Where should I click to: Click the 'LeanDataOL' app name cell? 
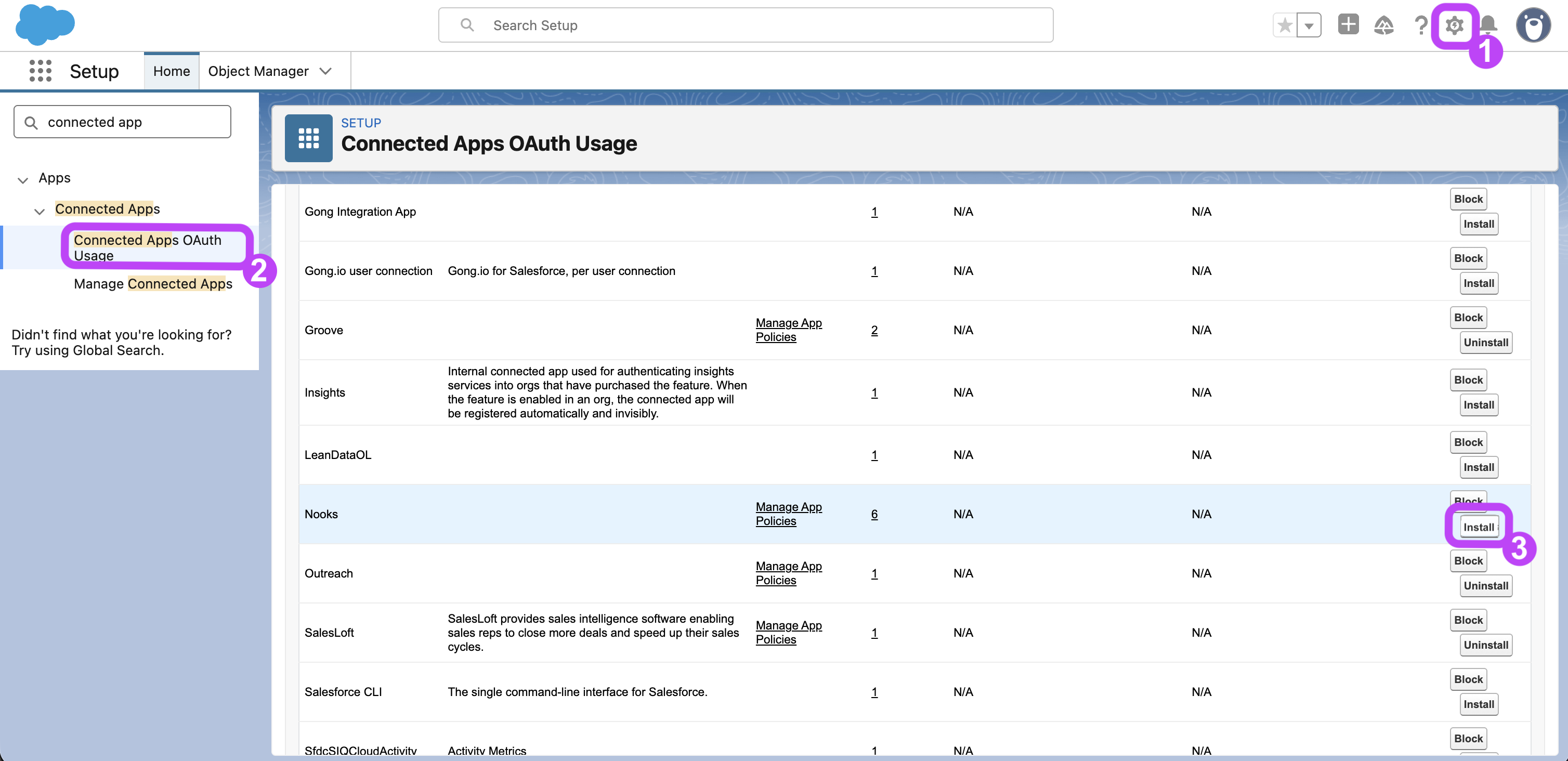click(338, 455)
